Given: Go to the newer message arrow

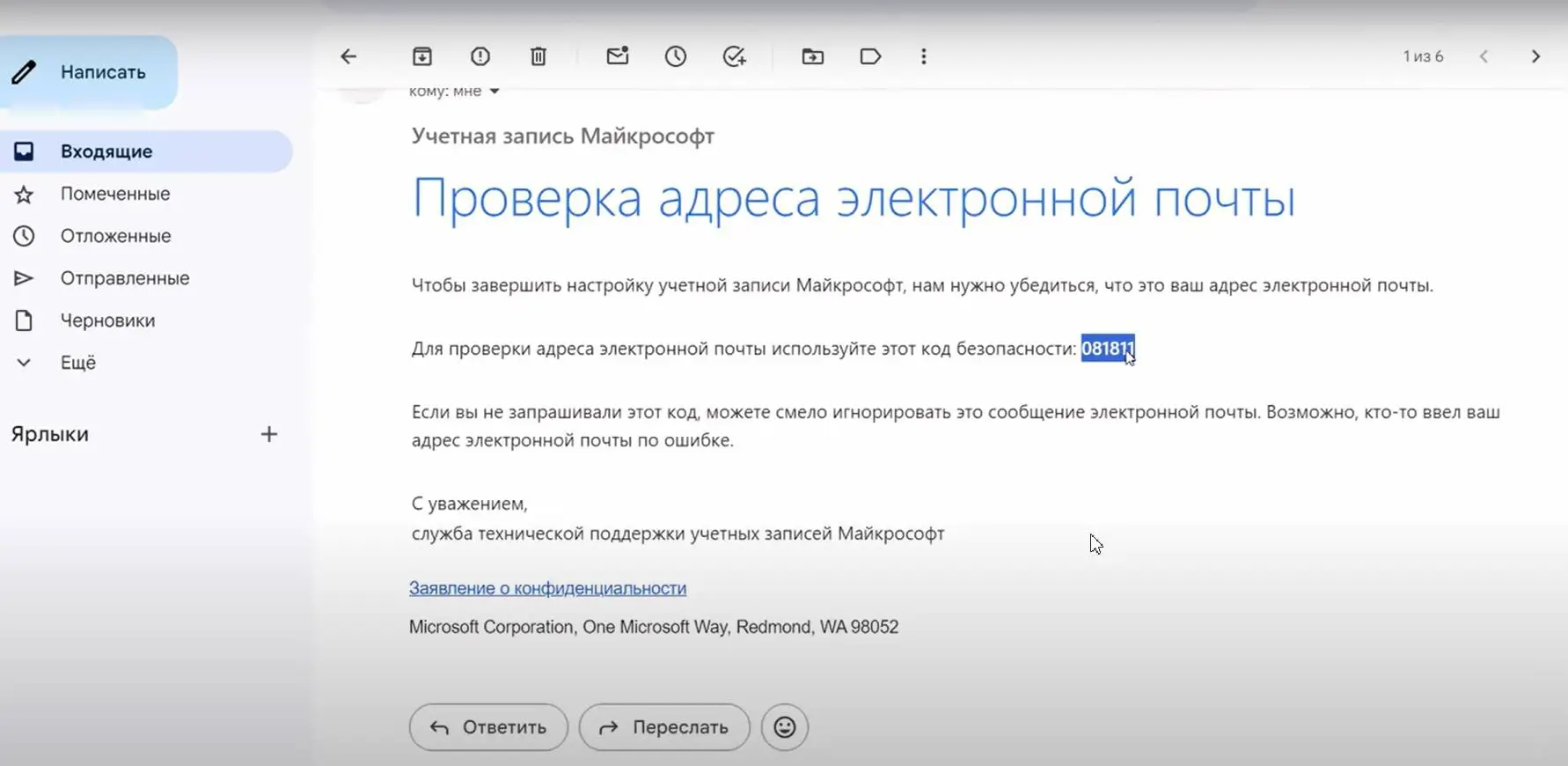Looking at the screenshot, I should coord(1484,56).
